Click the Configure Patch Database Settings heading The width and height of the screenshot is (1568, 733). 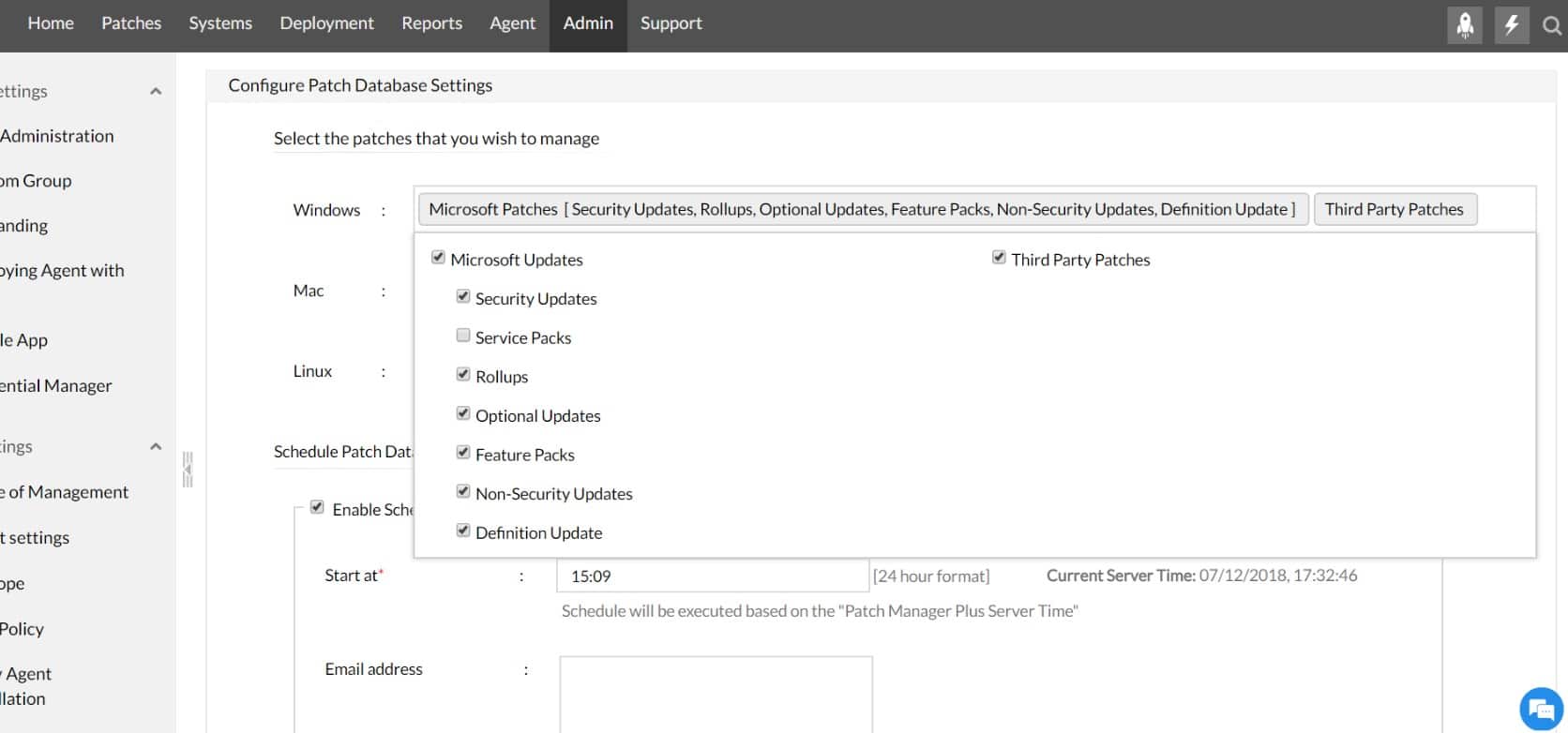[360, 85]
